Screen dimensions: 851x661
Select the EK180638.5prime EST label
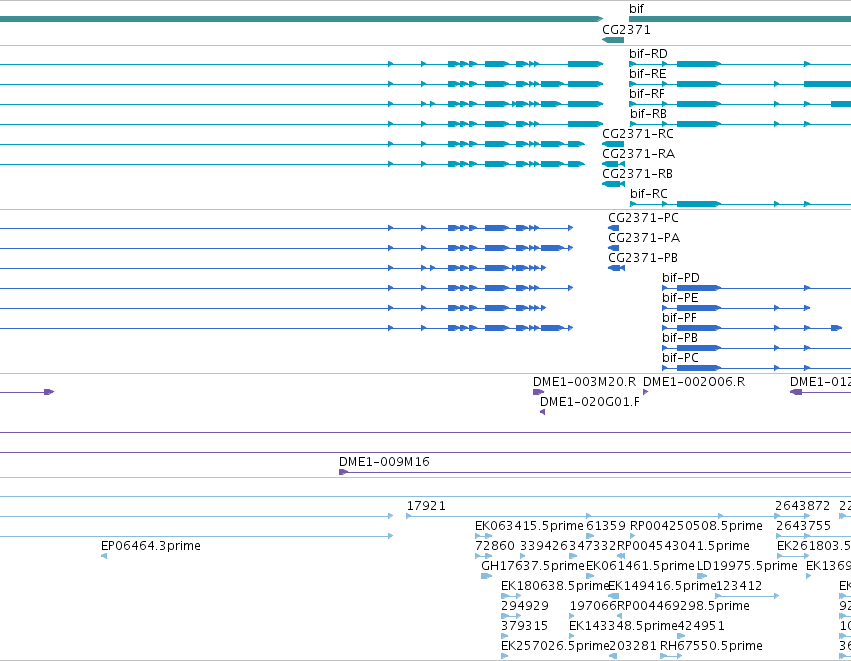coord(555,586)
